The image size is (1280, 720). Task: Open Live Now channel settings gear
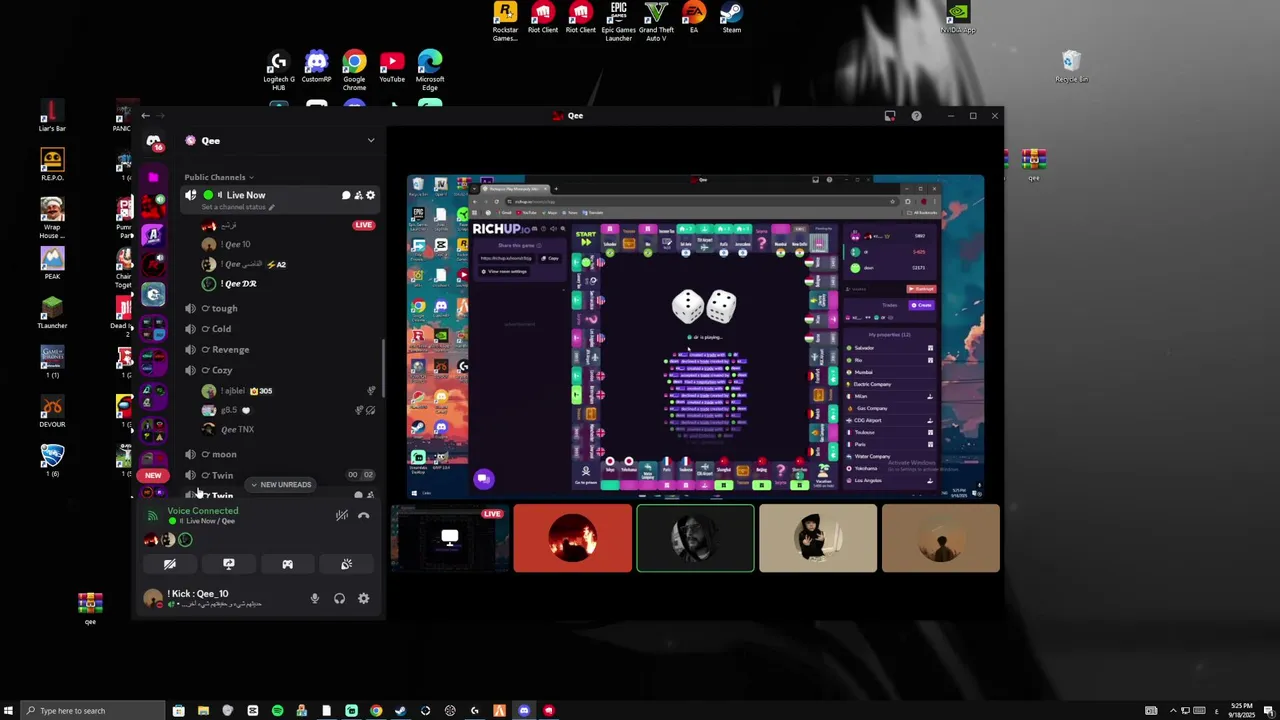pos(370,195)
